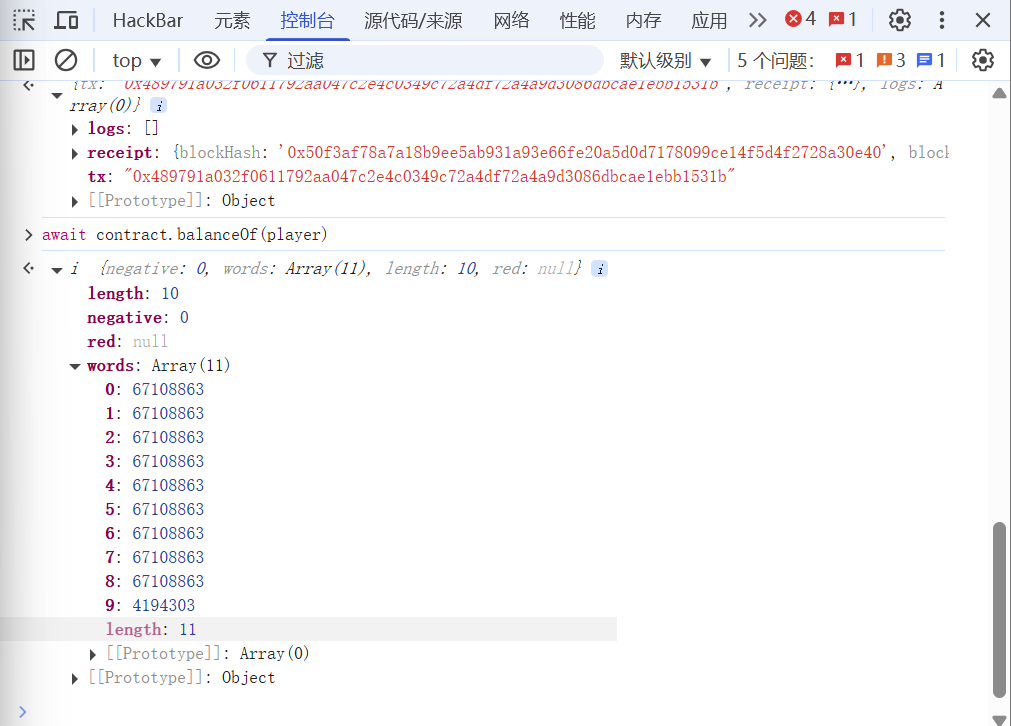This screenshot has height=726, width=1011.
Task: Click the info icon beside the balanceOf result
Action: pos(599,269)
